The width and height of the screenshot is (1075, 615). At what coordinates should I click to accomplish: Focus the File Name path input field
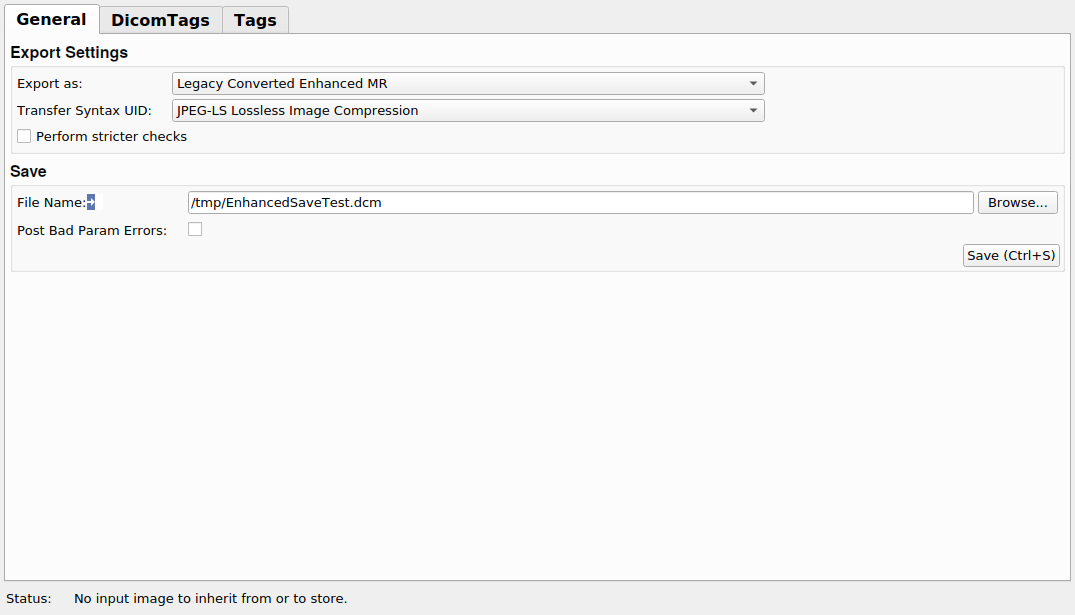[x=580, y=203]
